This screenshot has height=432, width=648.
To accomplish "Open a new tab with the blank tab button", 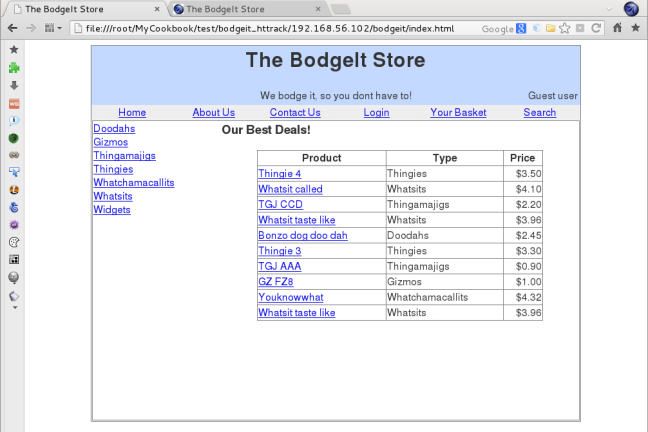I will click(341, 9).
